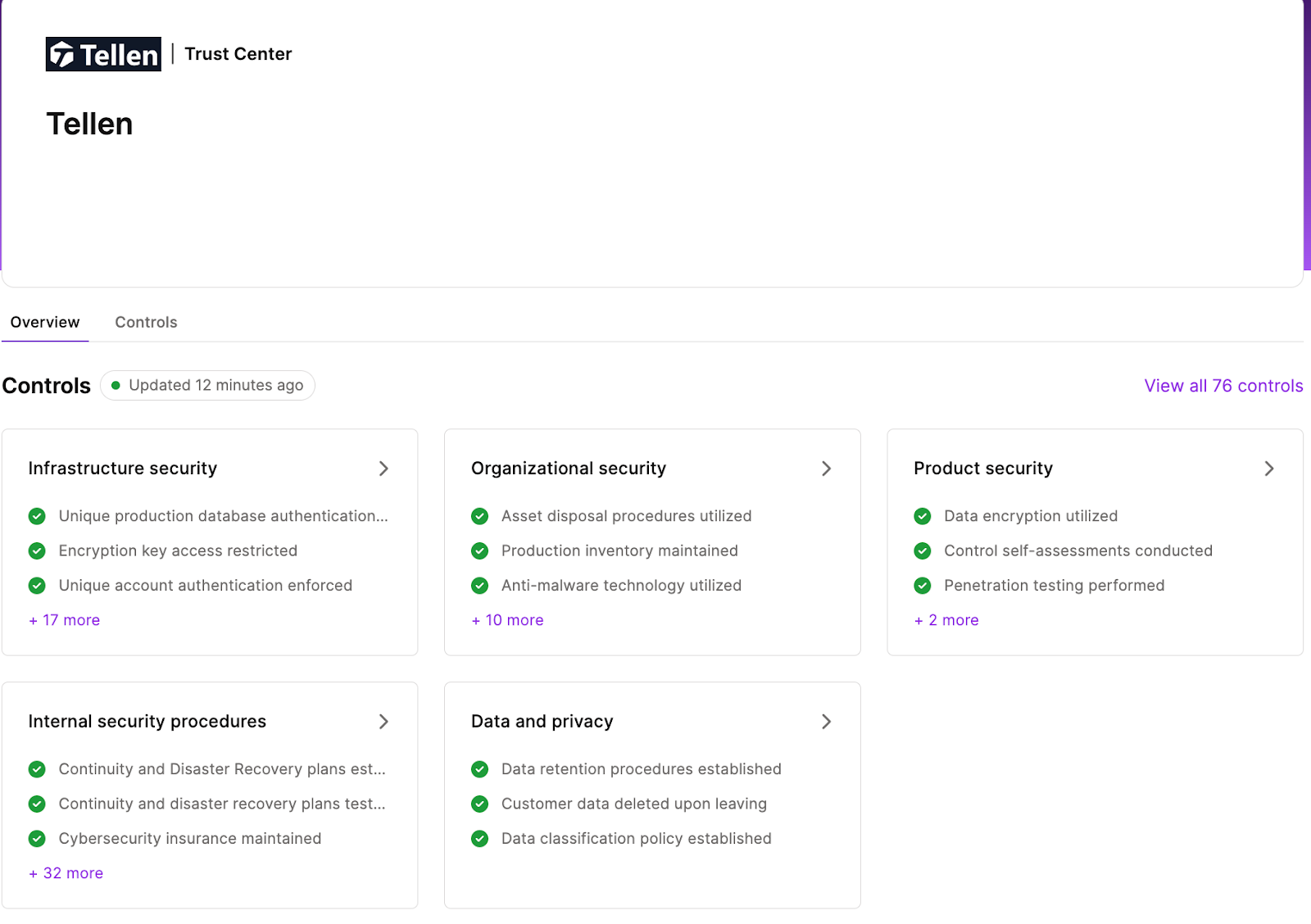
Task: Select Anti-malware technology utilized item
Action: (x=621, y=586)
